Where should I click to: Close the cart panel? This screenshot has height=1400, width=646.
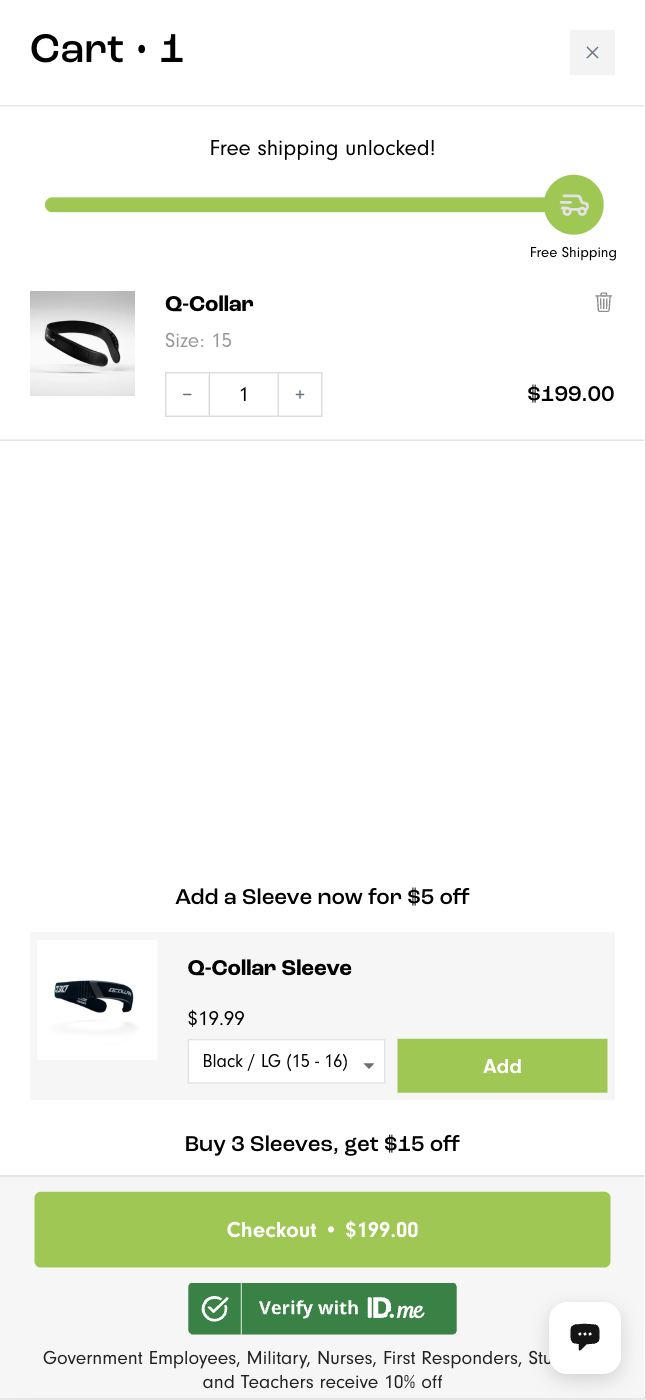592,52
